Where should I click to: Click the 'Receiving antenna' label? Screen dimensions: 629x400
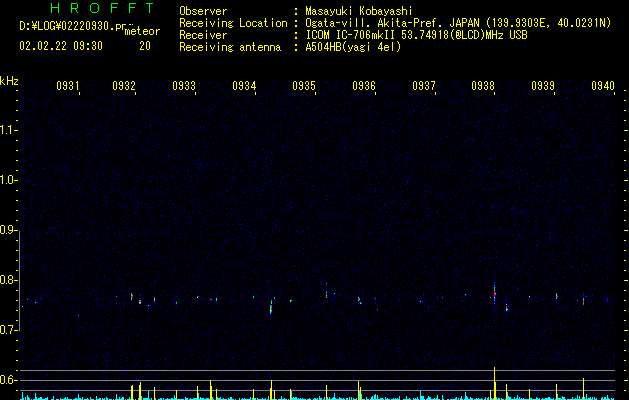point(230,47)
